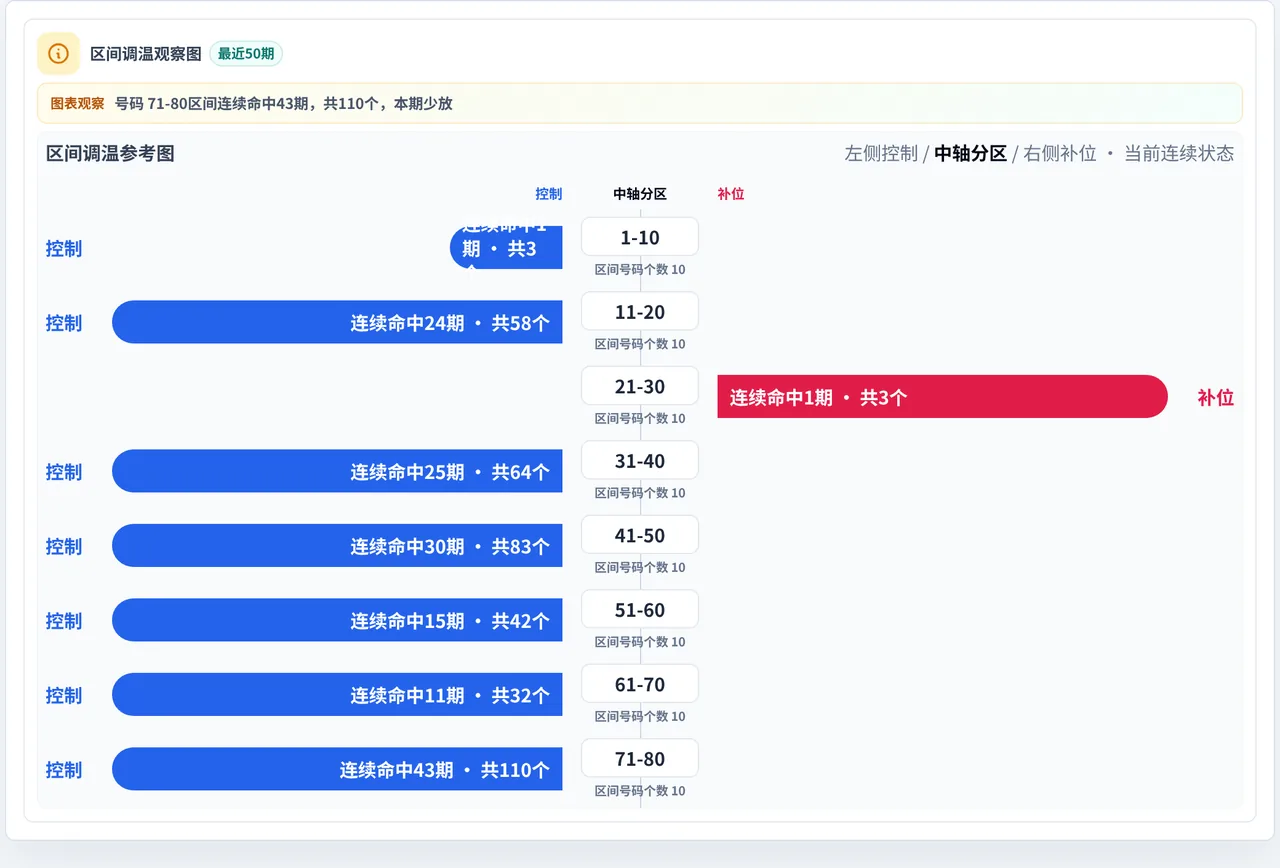Image resolution: width=1280 pixels, height=868 pixels.
Task: Click 区间号码个数 10 under the 41-50 box
Action: pos(640,567)
